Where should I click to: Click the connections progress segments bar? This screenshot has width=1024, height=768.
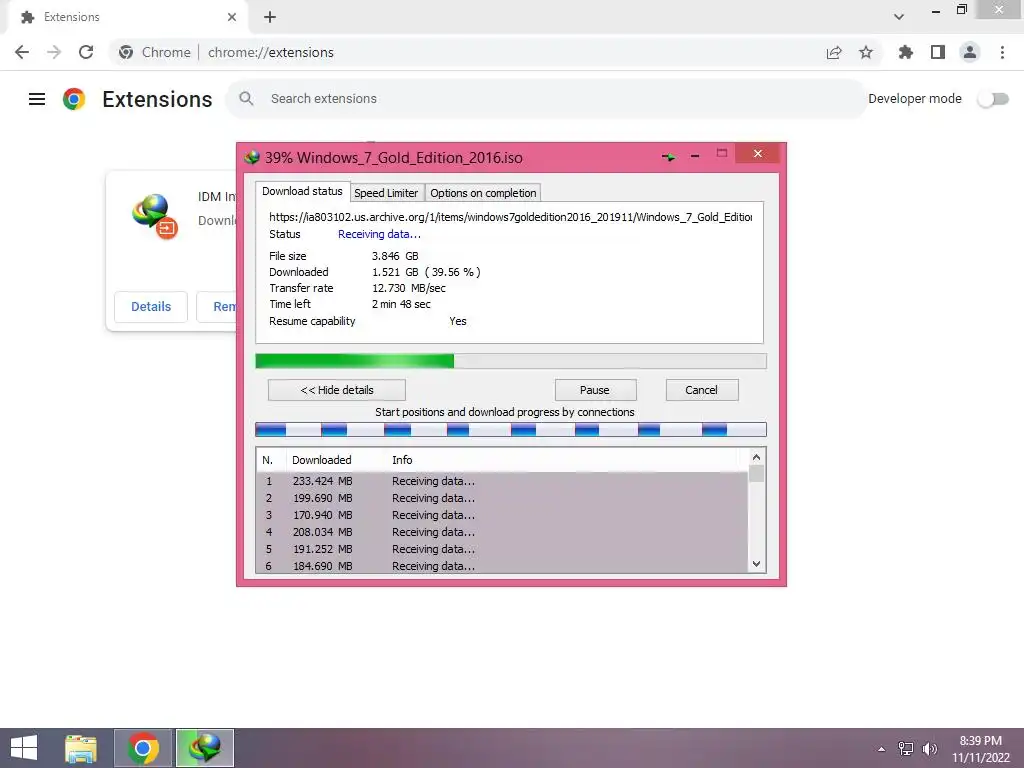[511, 429]
